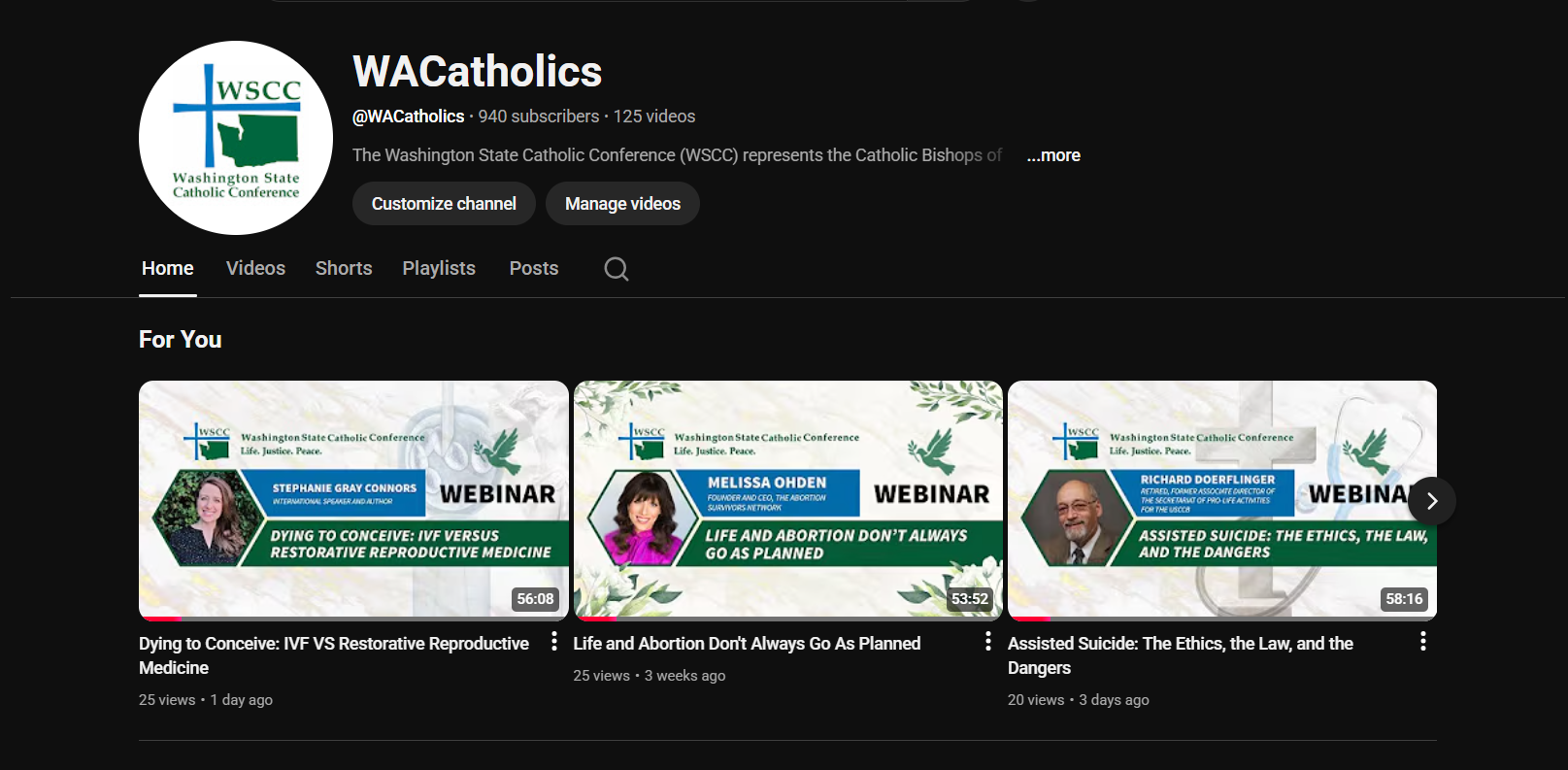1568x770 pixels.
Task: Play the Richard Doerflinger webinar thumbnail
Action: click(x=1222, y=500)
